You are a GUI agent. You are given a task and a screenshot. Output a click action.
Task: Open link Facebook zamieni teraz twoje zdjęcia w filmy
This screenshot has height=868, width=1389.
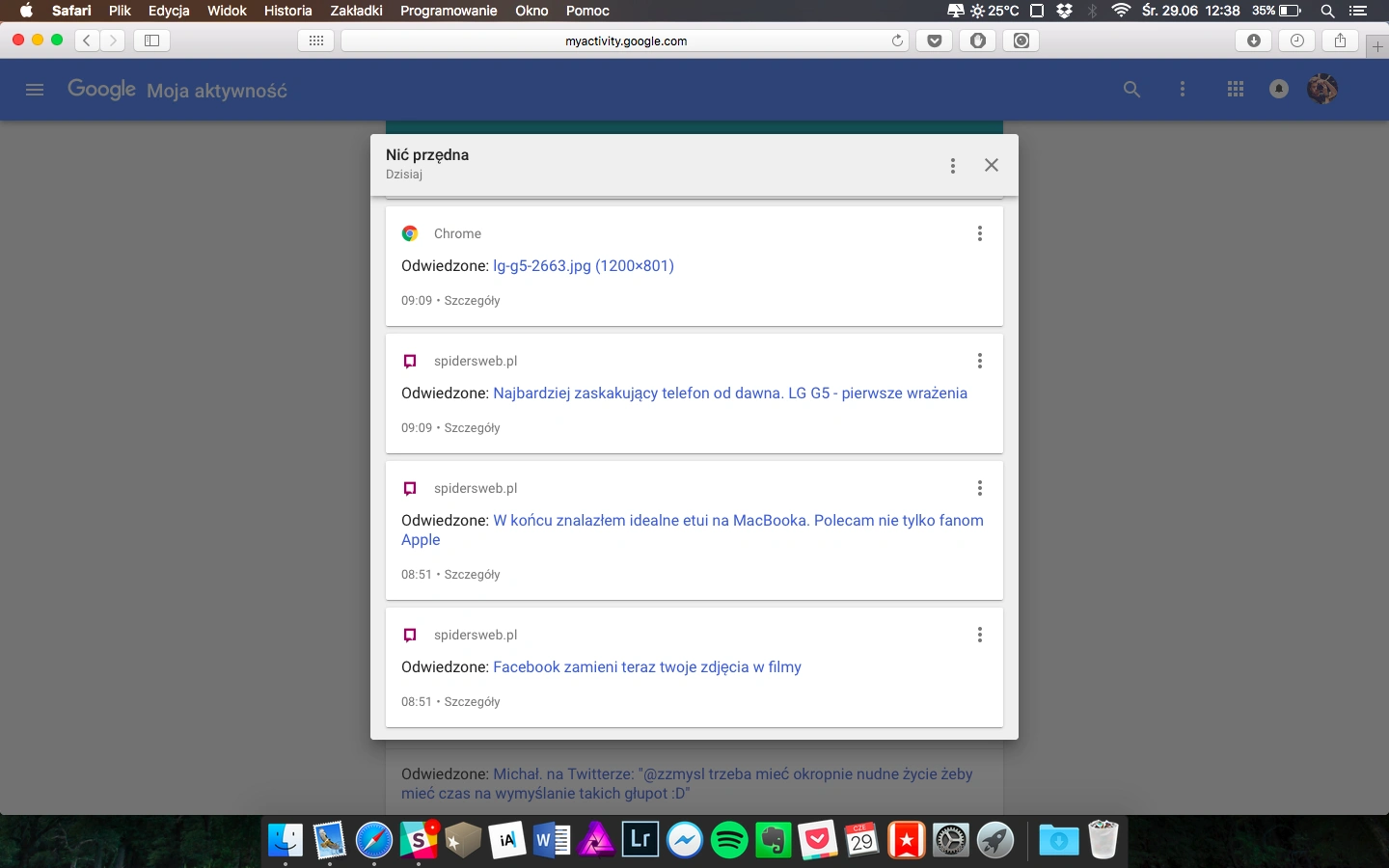click(647, 667)
